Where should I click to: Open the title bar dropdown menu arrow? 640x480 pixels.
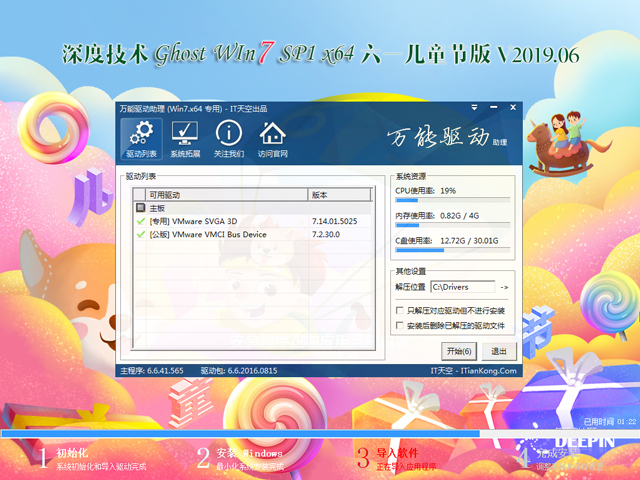pyautogui.click(x=474, y=108)
